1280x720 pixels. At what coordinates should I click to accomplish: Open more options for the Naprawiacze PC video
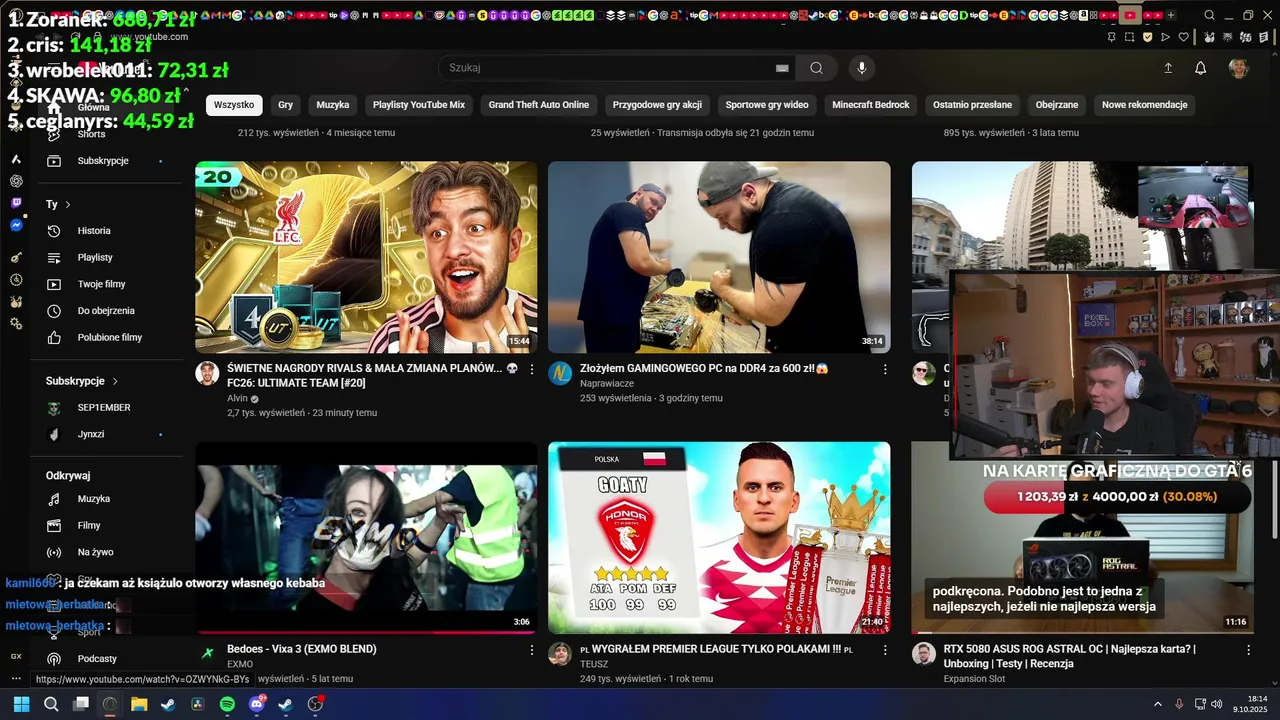[885, 369]
